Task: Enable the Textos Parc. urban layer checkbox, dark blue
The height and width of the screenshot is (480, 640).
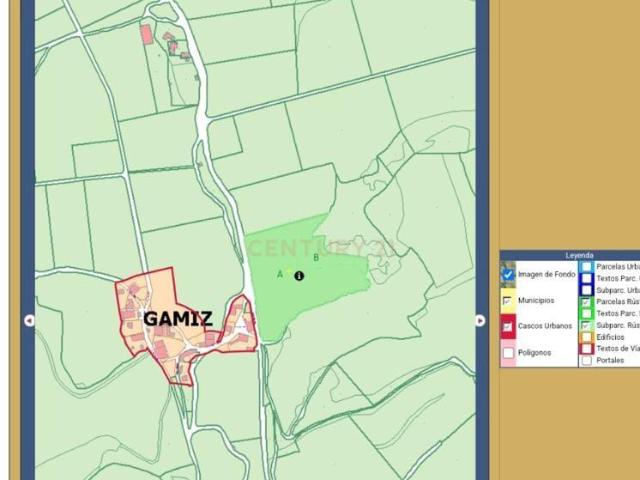Action: tap(587, 279)
